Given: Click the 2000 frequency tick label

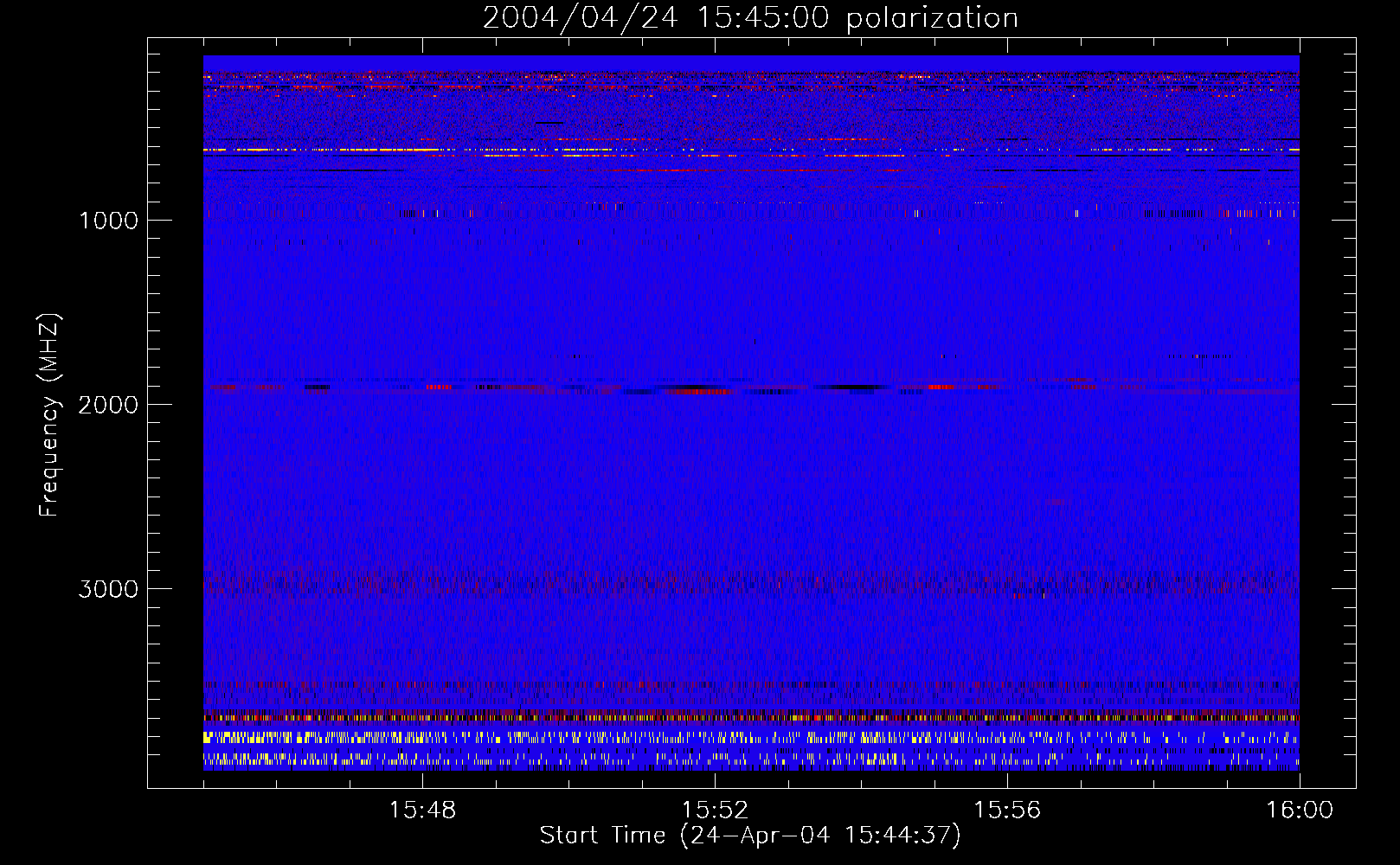Looking at the screenshot, I should pos(108,405).
